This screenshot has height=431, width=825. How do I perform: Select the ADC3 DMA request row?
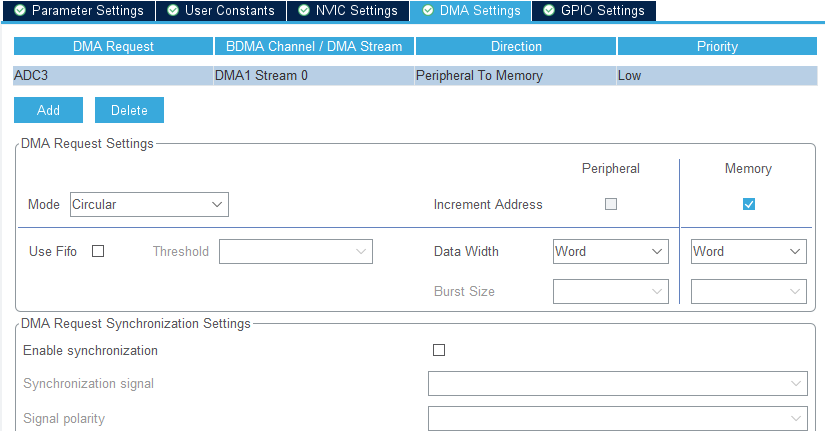point(415,76)
